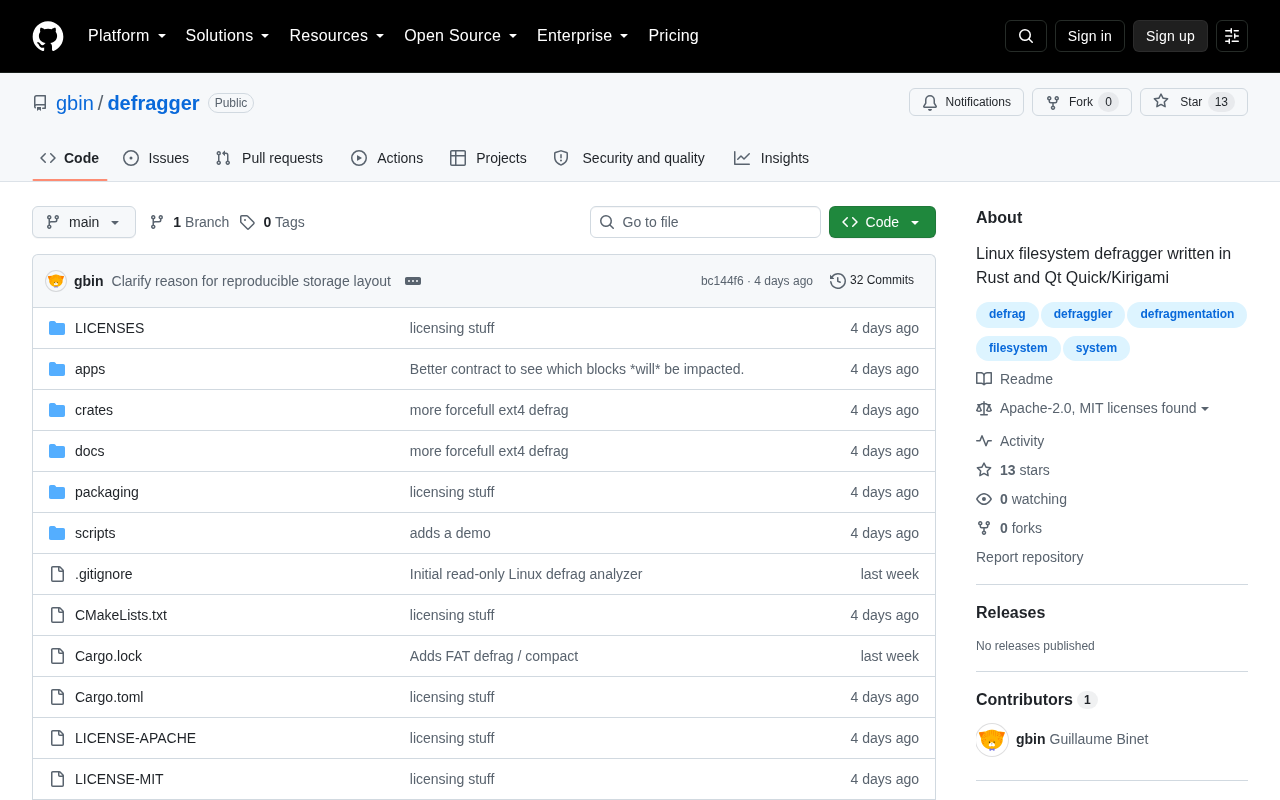Open the Security and quality tab

click(x=629, y=158)
